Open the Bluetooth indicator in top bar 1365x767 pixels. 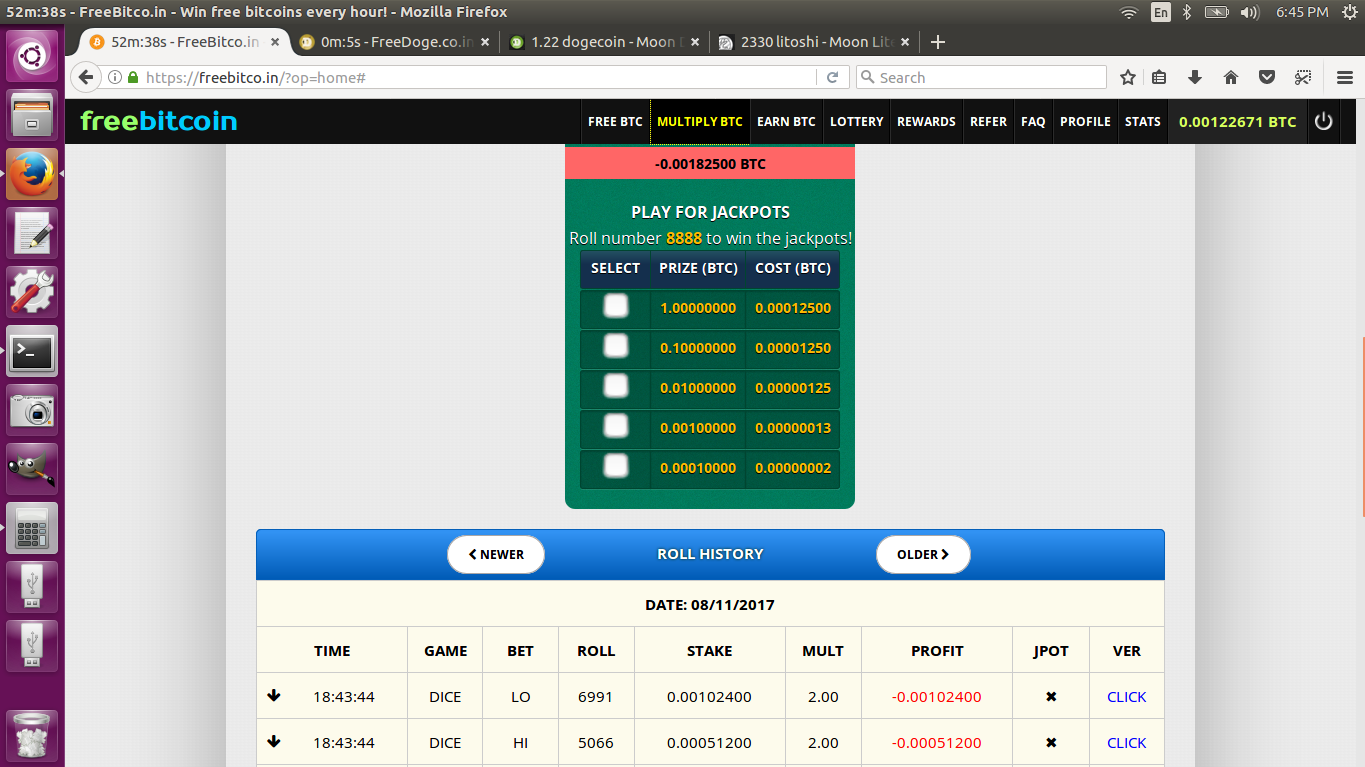pyautogui.click(x=1187, y=12)
